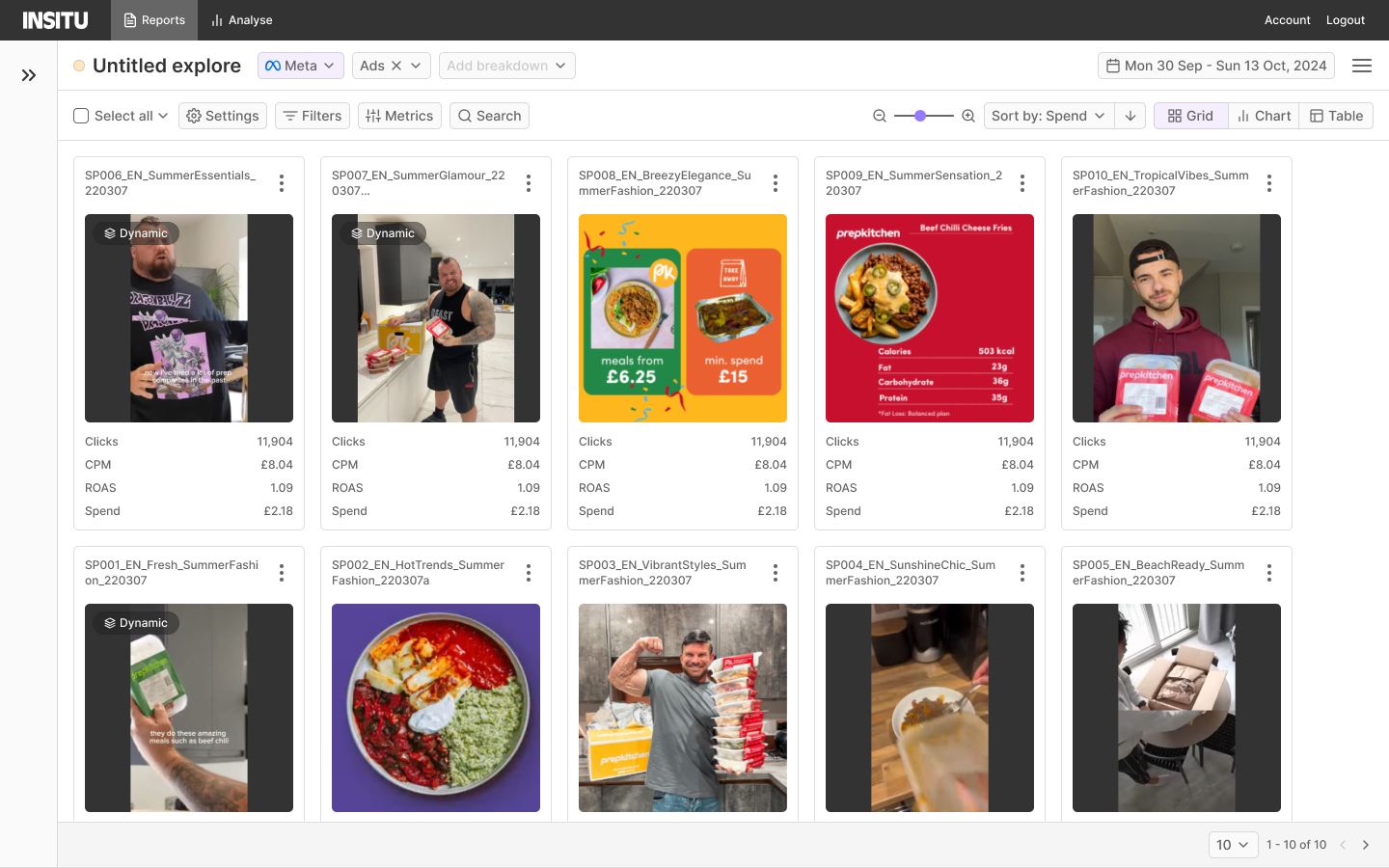Click Dynamic badge on SP001 card
The height and width of the screenshot is (868, 1389).
136,623
